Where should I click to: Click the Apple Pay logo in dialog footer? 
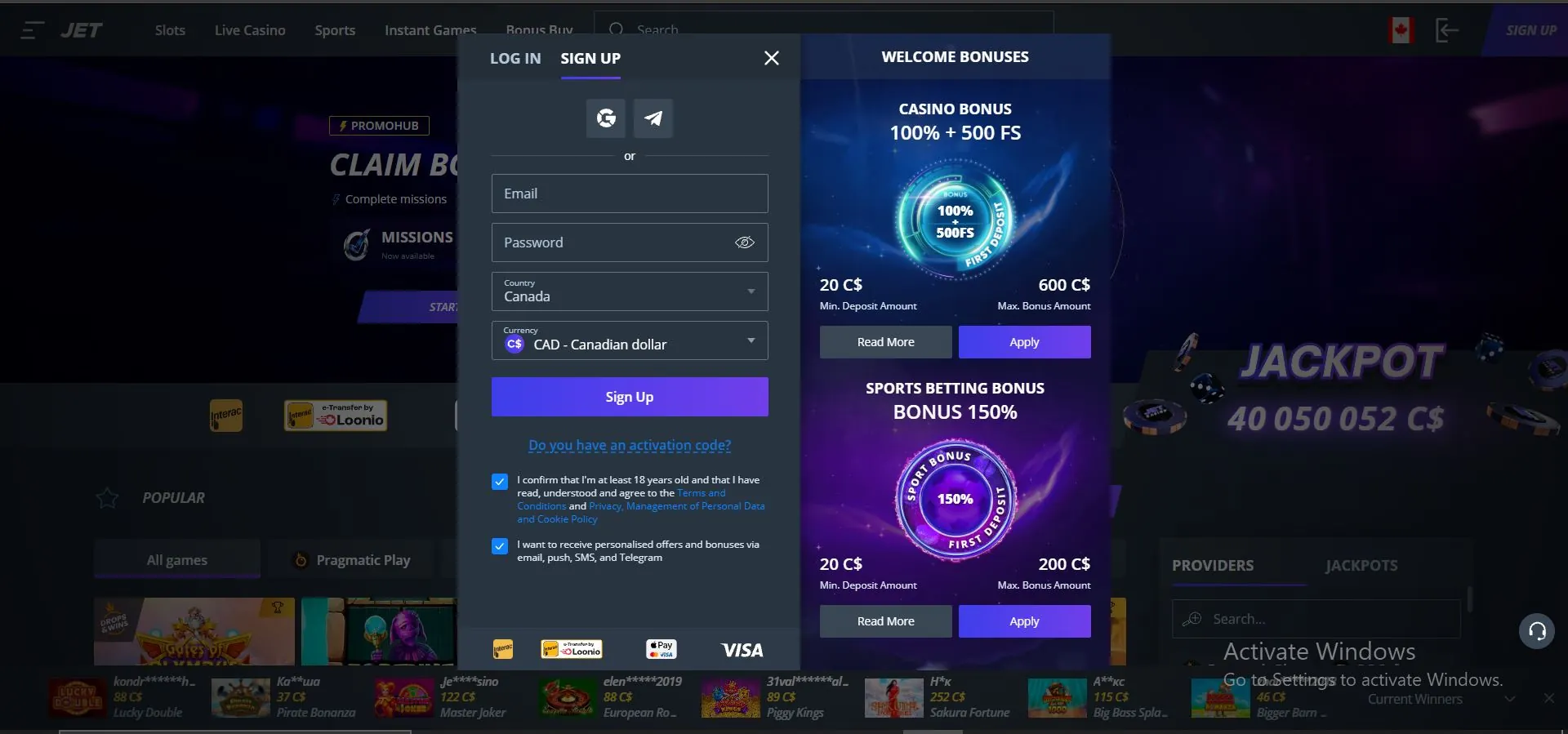(661, 649)
